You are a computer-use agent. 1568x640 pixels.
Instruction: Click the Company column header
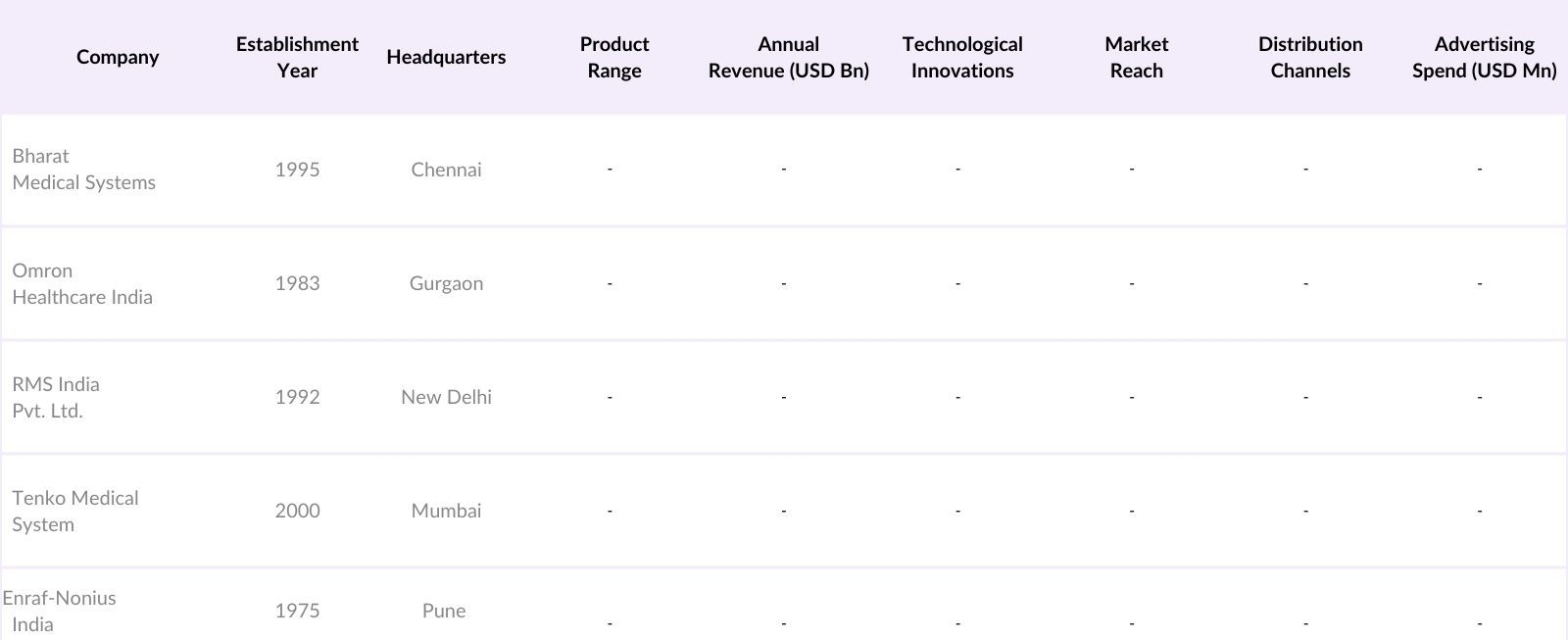118,57
